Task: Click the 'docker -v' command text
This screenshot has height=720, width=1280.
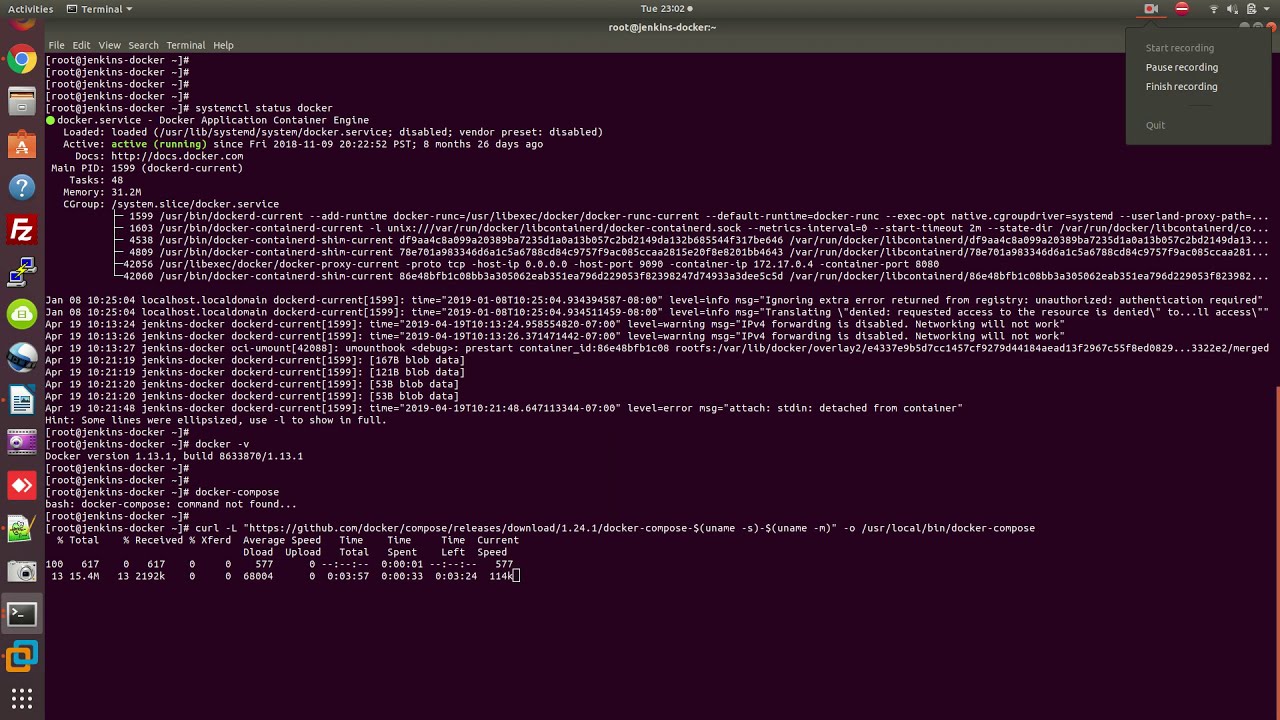Action: tap(222, 444)
